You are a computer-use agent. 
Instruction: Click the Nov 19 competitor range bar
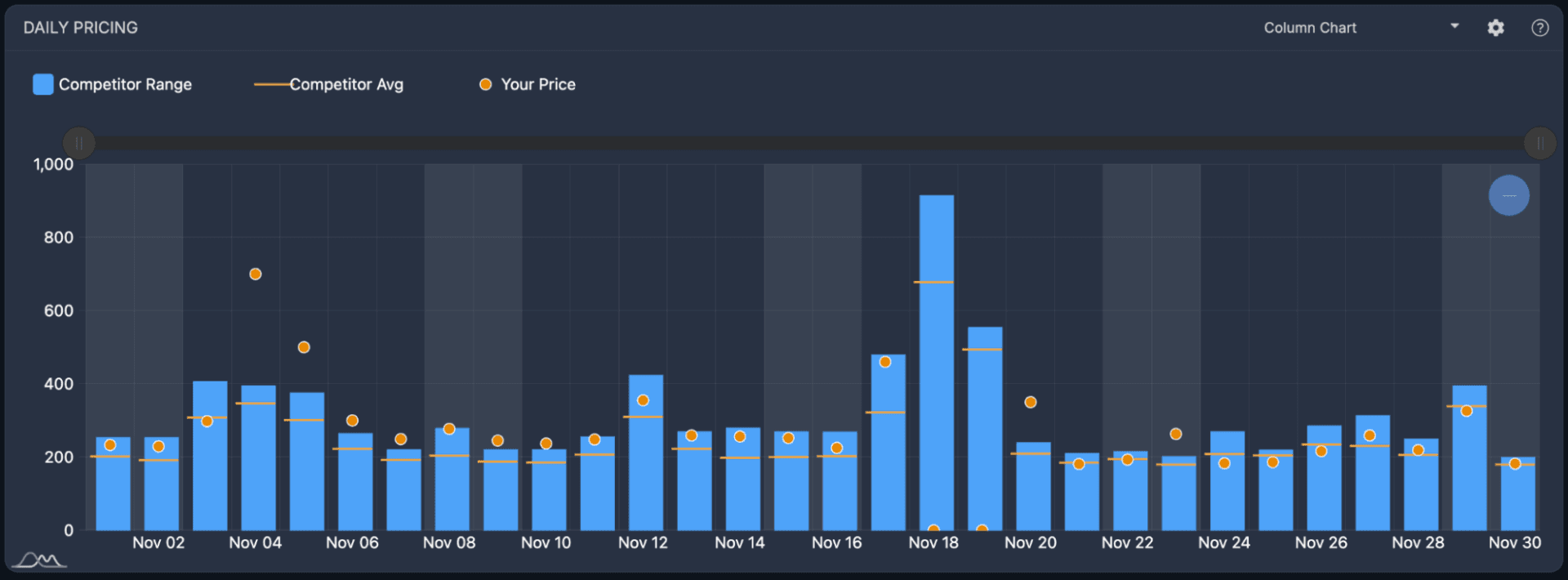coord(985,429)
